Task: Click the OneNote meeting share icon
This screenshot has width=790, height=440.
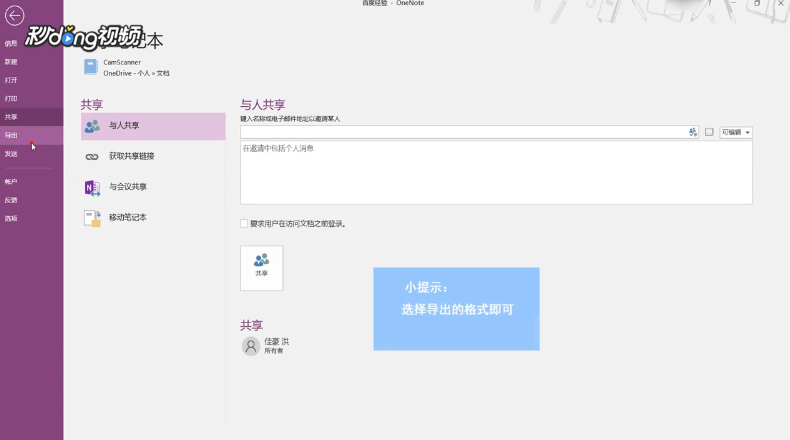Action: (92, 187)
